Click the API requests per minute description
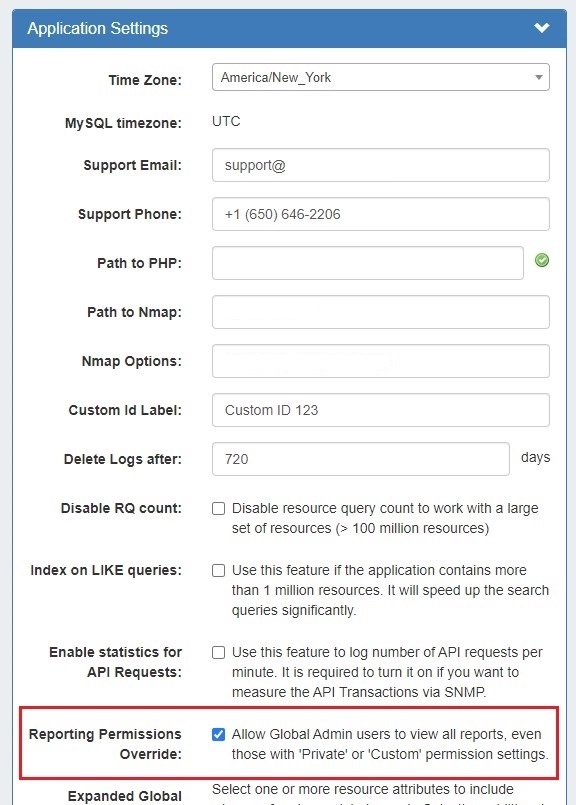Screen dimensions: 576x805 click(387, 672)
